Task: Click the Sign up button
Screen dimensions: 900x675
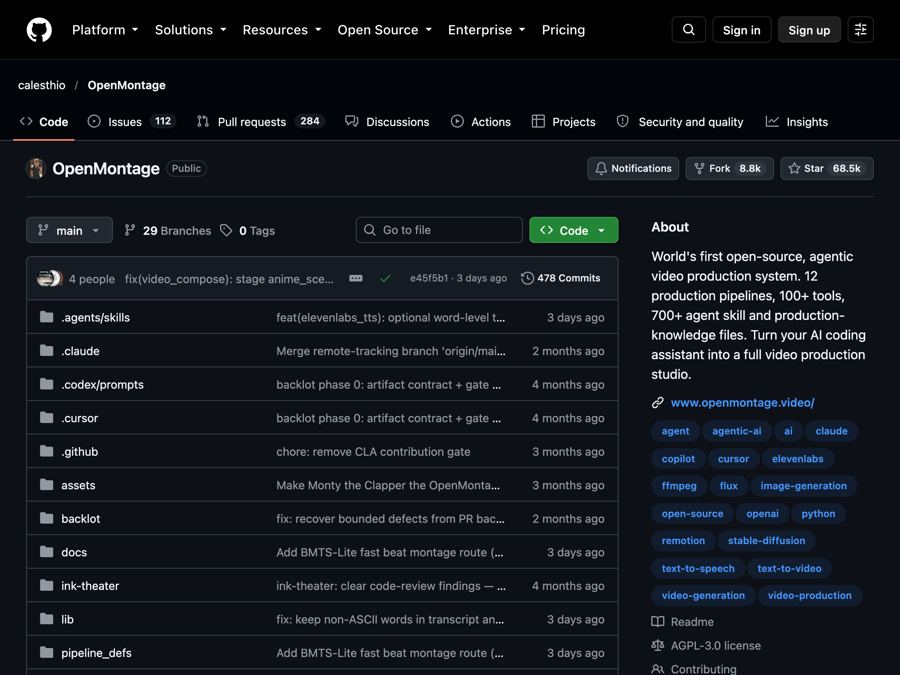Action: tap(809, 30)
